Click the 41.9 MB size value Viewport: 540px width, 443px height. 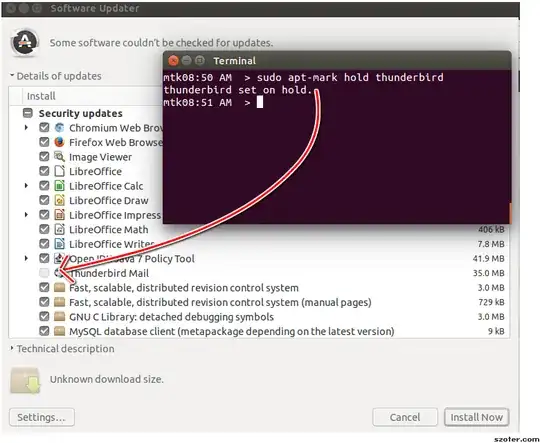click(488, 258)
